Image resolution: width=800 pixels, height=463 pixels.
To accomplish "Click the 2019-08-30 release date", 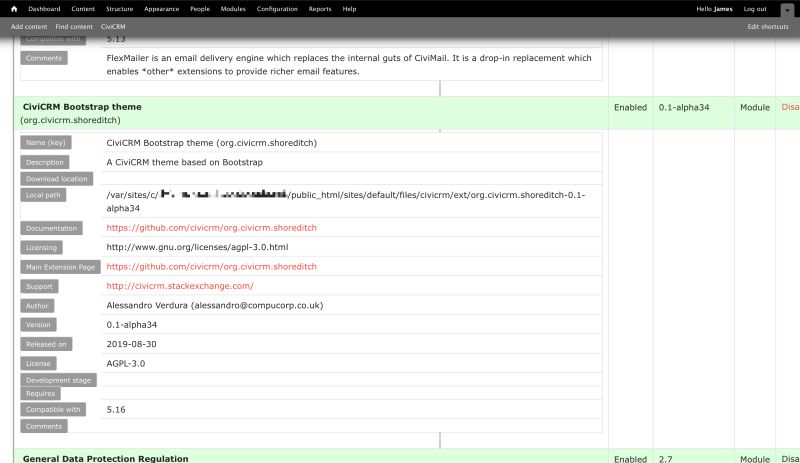I will (x=131, y=344).
